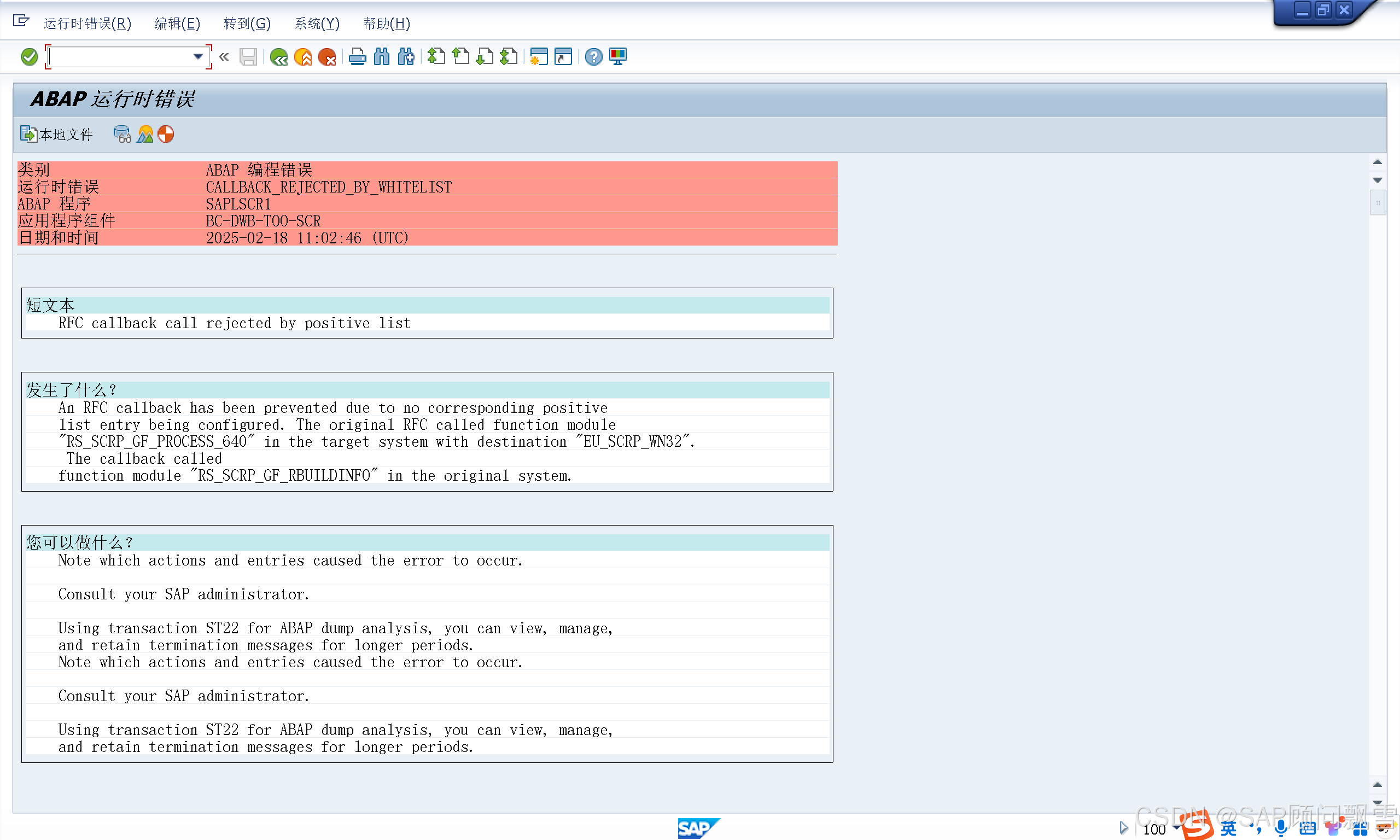Click the Customize Local Layout monitor icon
1400x840 pixels.
pos(617,57)
